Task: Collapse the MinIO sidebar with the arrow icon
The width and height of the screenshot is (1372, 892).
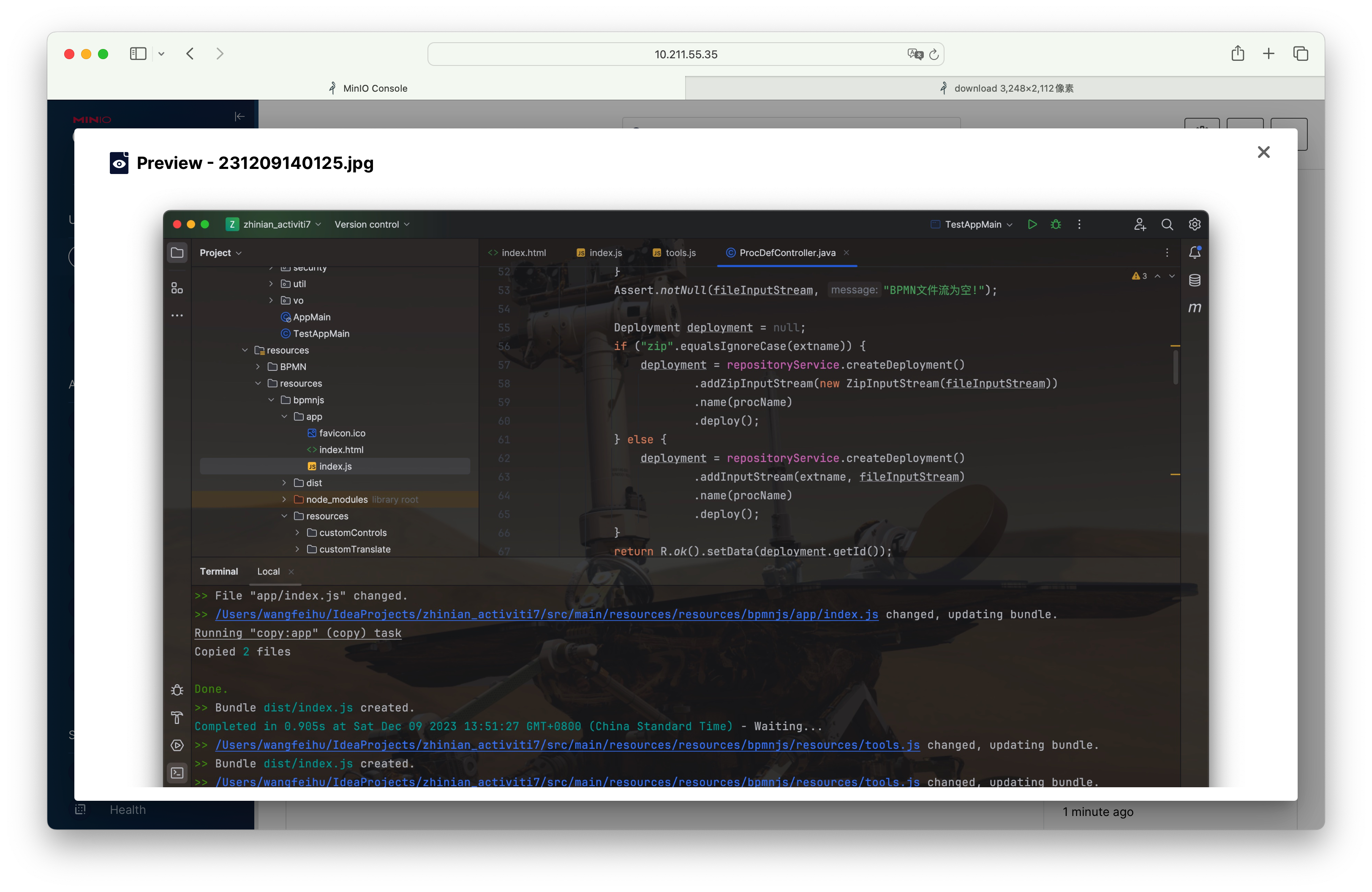Action: tap(240, 117)
